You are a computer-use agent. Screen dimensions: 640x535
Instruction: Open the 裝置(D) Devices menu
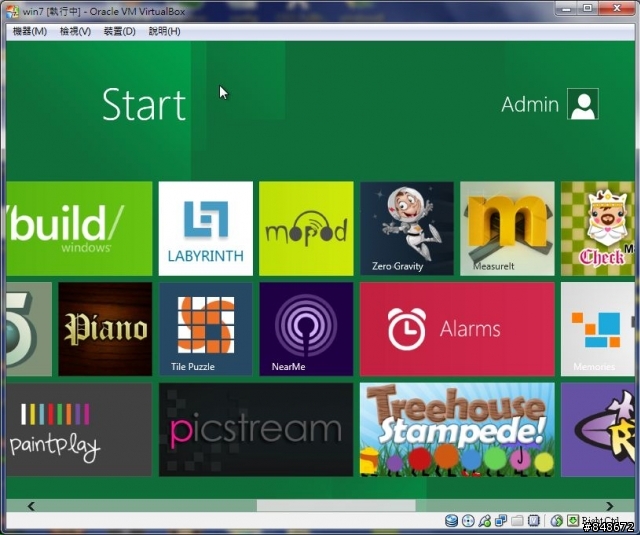coord(120,31)
